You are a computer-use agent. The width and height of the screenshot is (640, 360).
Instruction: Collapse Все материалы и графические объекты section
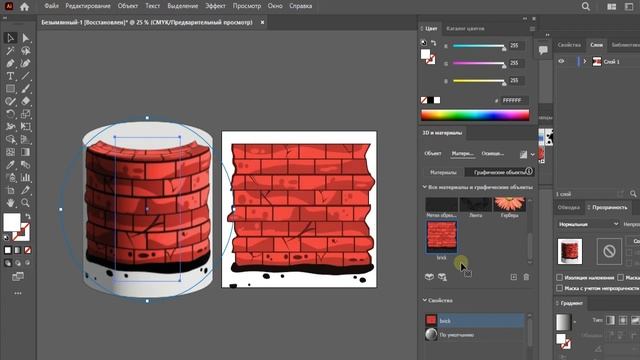coord(424,187)
